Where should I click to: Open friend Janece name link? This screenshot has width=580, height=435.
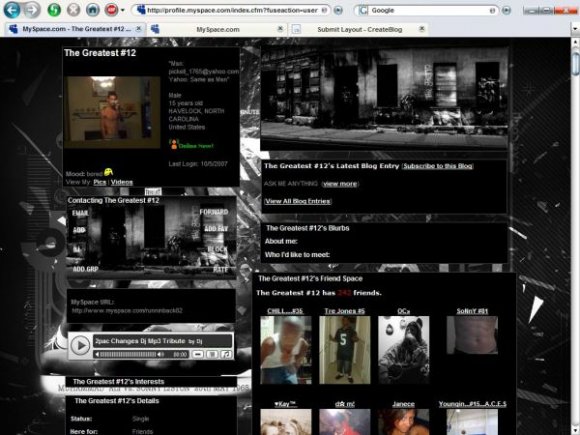point(403,404)
